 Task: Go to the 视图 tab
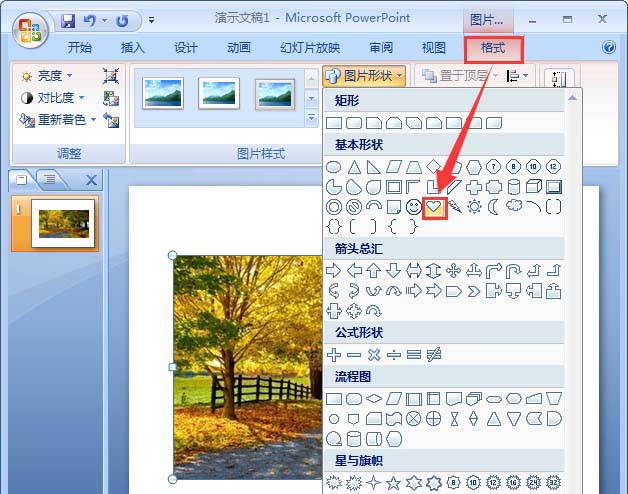pos(434,48)
